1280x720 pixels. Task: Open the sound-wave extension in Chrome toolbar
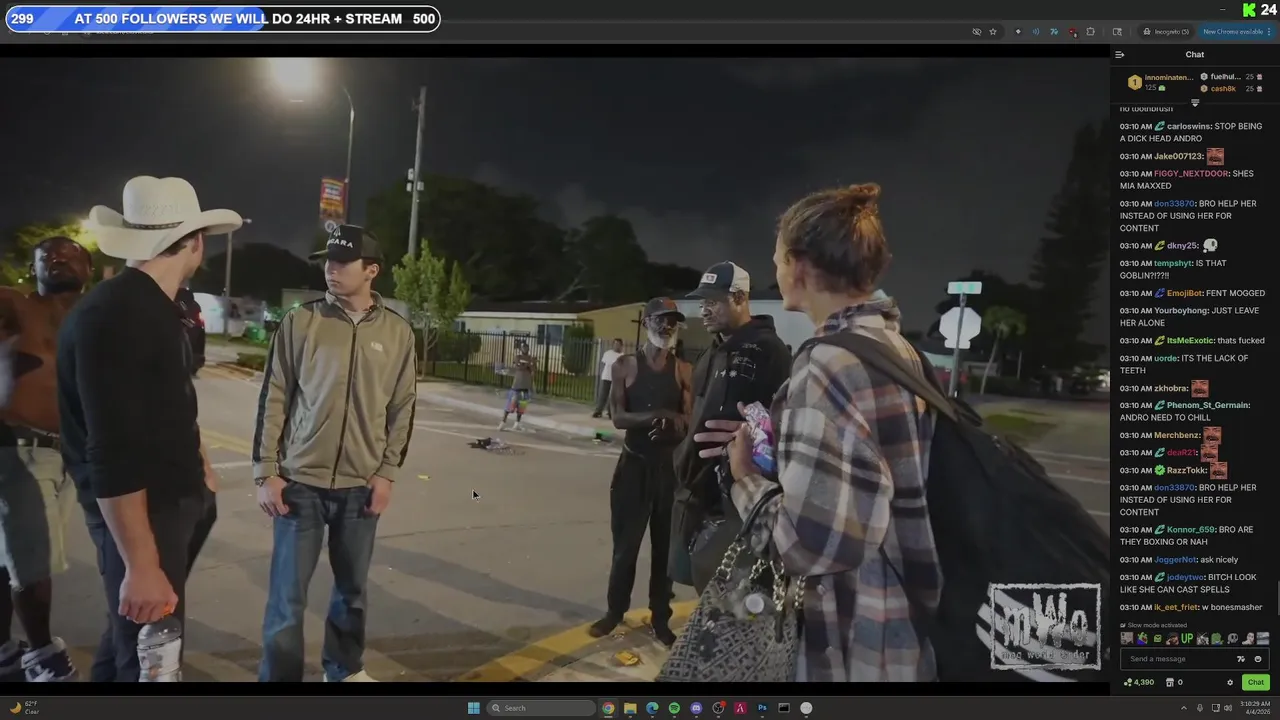tap(1036, 32)
